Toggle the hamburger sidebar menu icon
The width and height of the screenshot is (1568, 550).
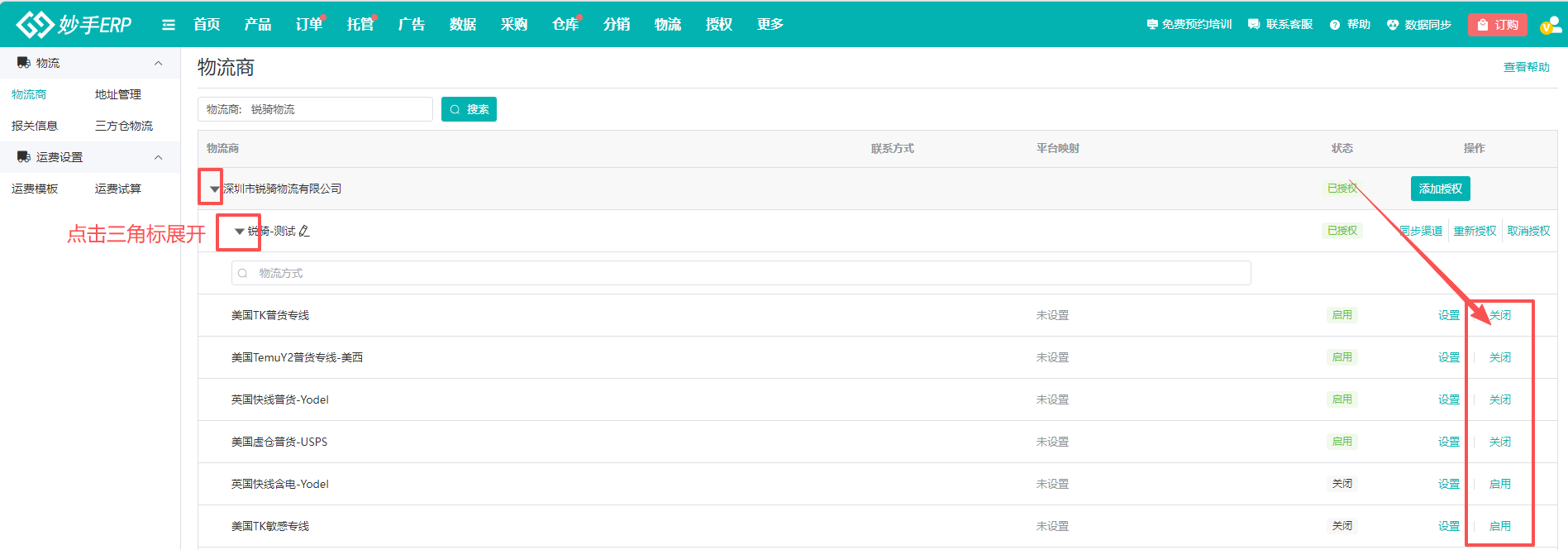[169, 25]
